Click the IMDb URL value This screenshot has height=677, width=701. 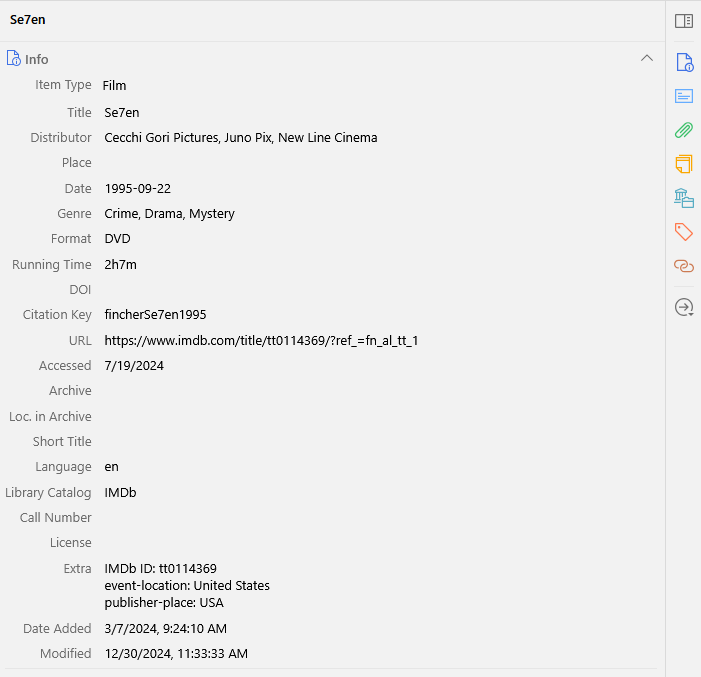261,341
